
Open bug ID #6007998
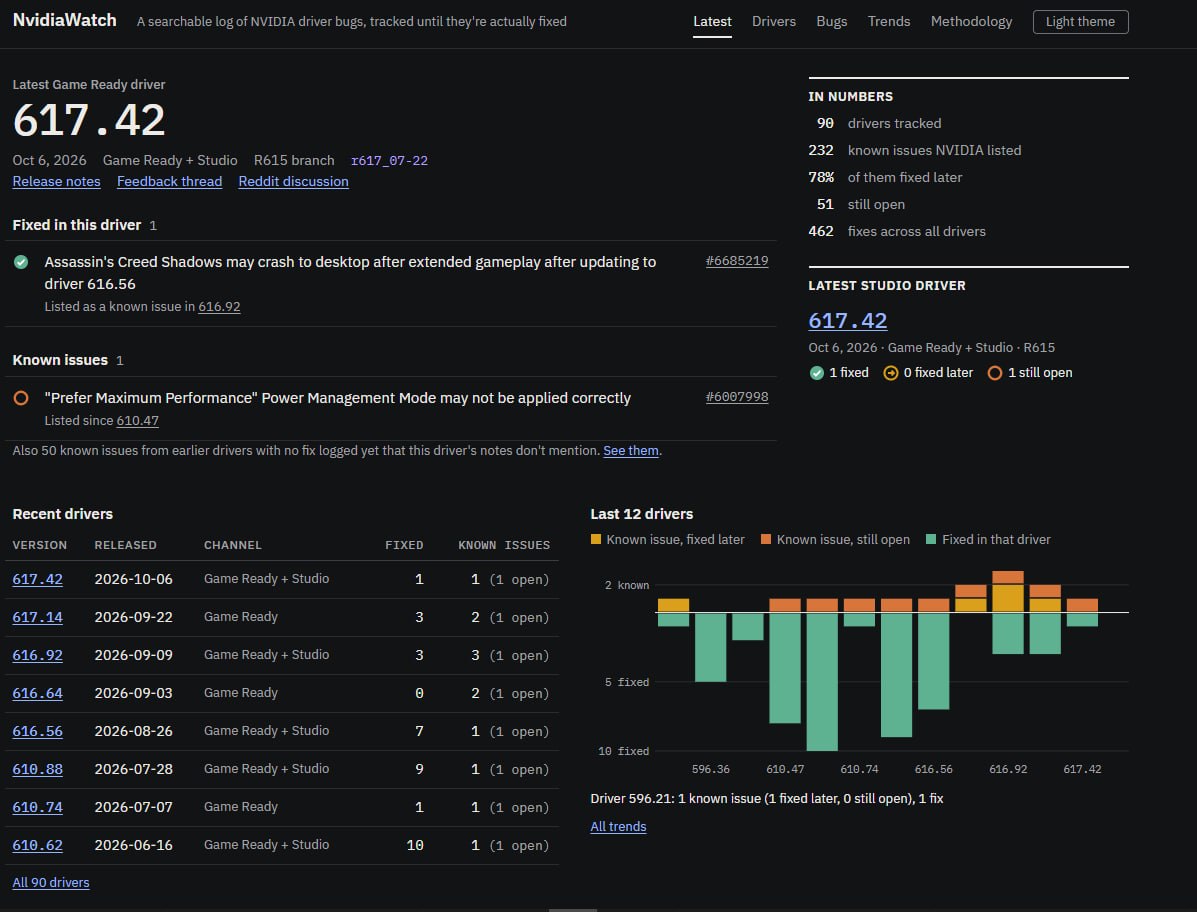pos(737,397)
